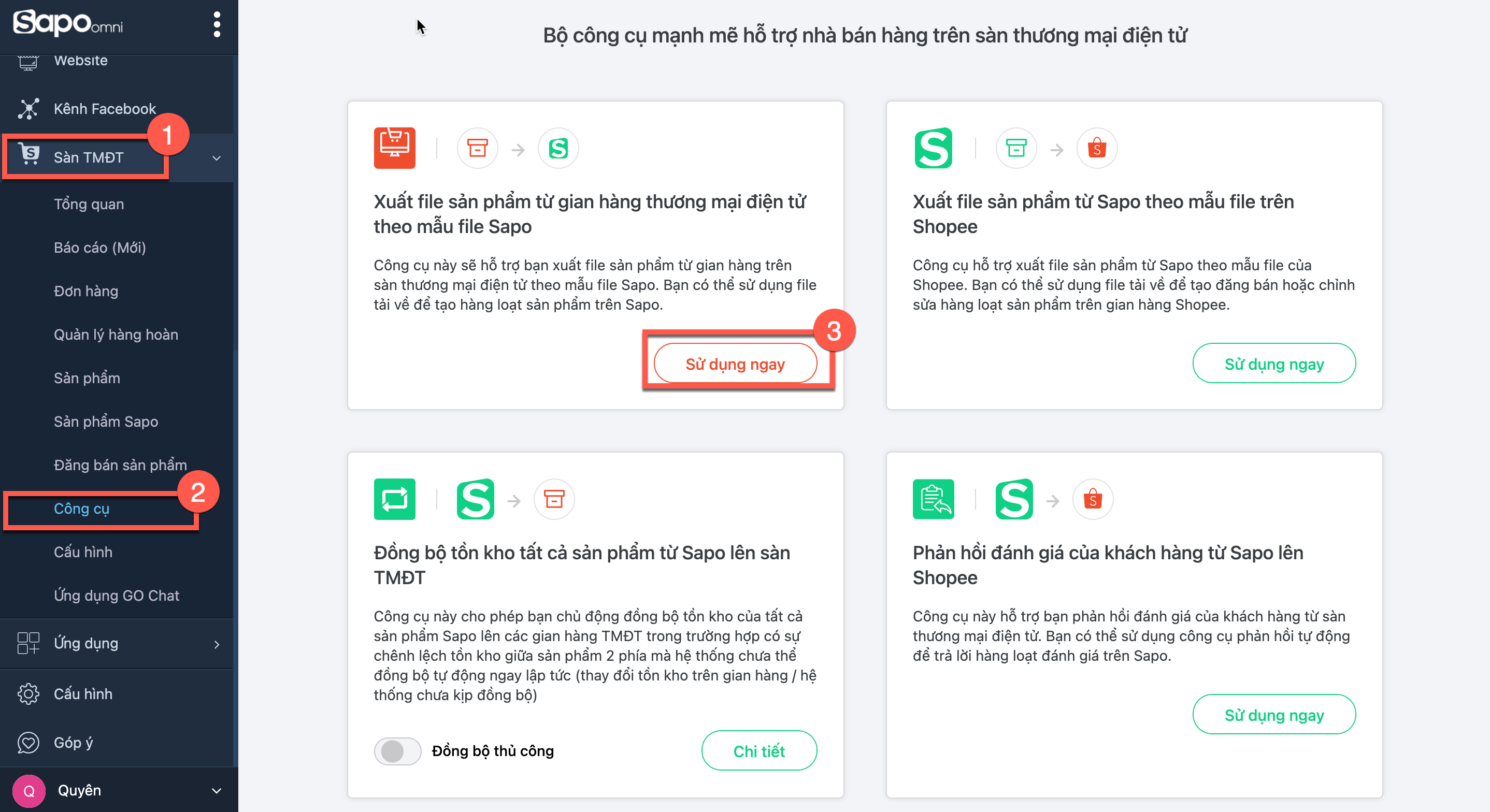Collapse the Sàn TMĐT menu chevron
1490x812 pixels.
click(x=217, y=158)
